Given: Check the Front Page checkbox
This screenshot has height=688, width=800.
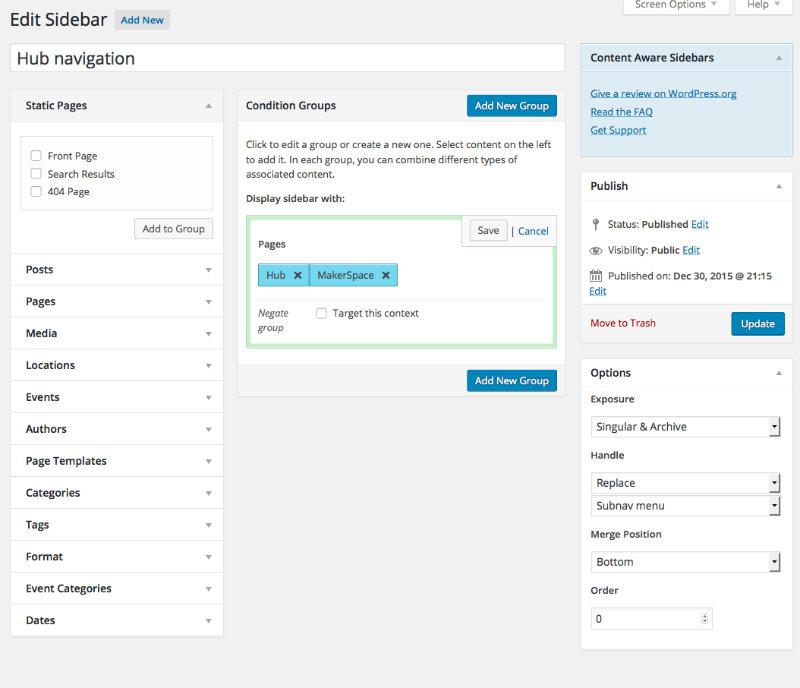Looking at the screenshot, I should click(36, 156).
